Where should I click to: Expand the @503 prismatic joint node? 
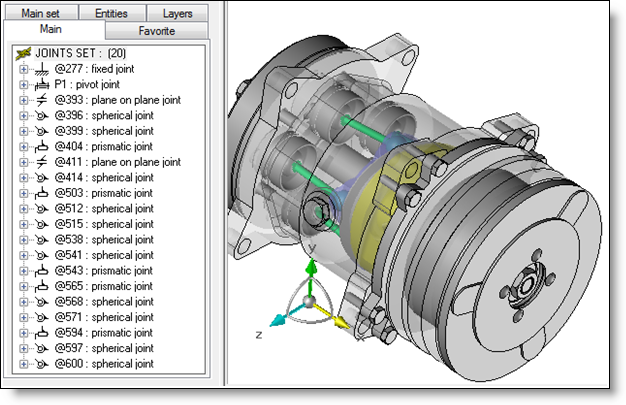point(23,193)
